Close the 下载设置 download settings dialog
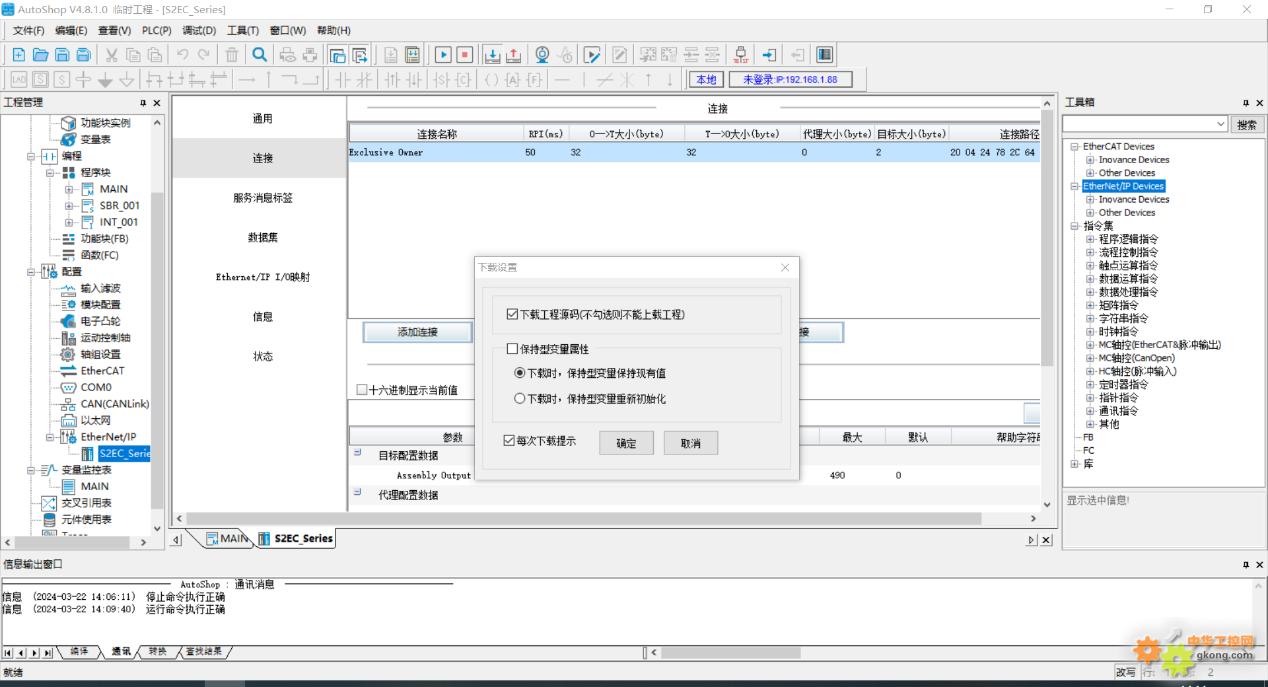The height and width of the screenshot is (687, 1268). coord(785,267)
